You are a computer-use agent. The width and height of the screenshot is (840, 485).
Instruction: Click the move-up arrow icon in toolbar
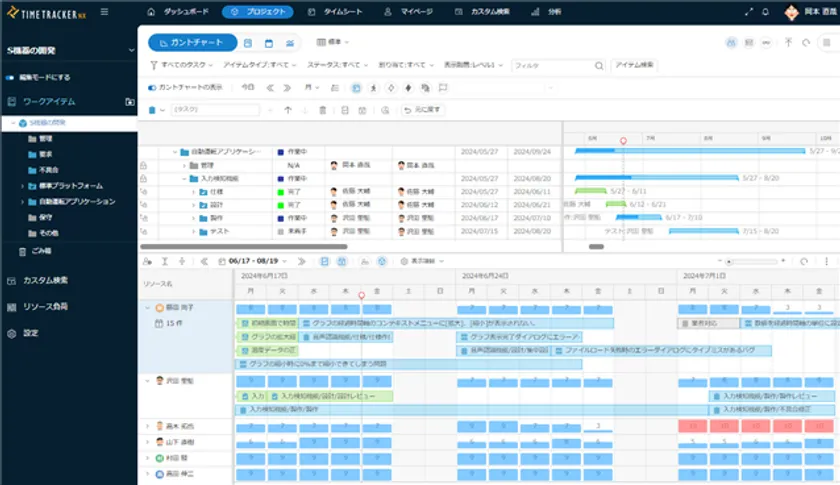[288, 110]
